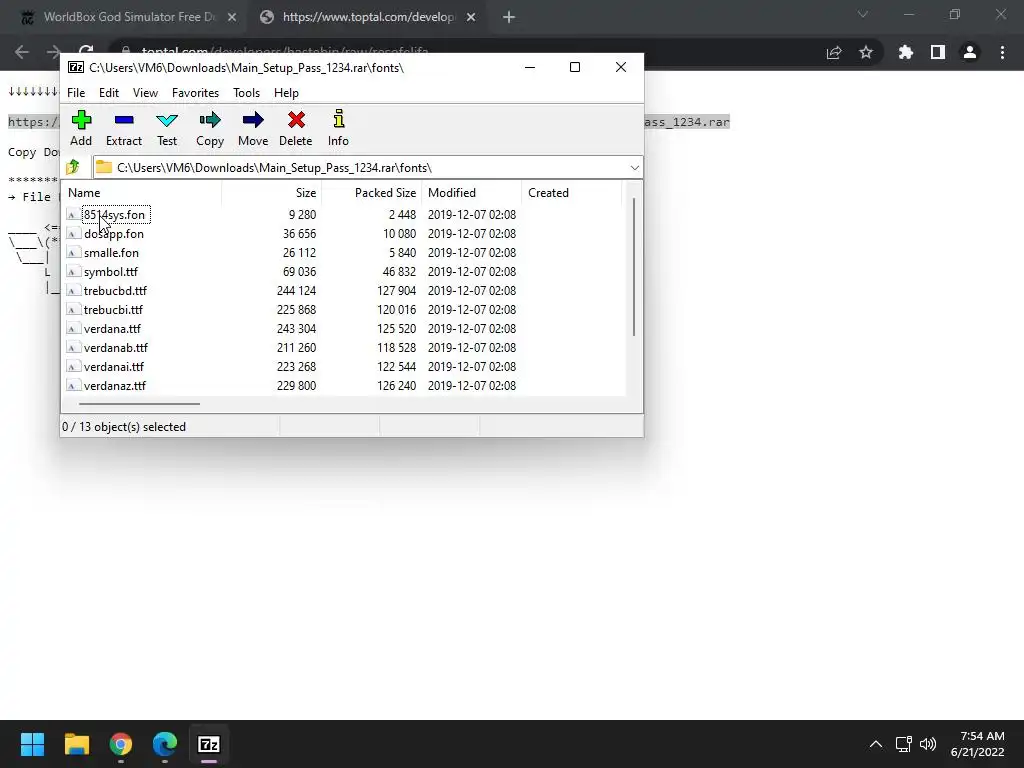The height and width of the screenshot is (768, 1024).
Task: Click Chrome's share page icon
Action: coord(834,52)
